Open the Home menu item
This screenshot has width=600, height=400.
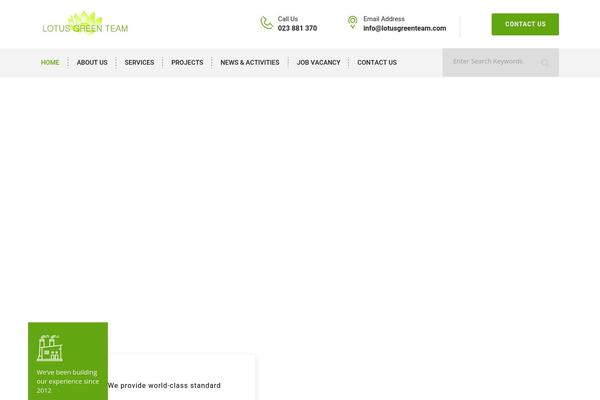(x=50, y=62)
